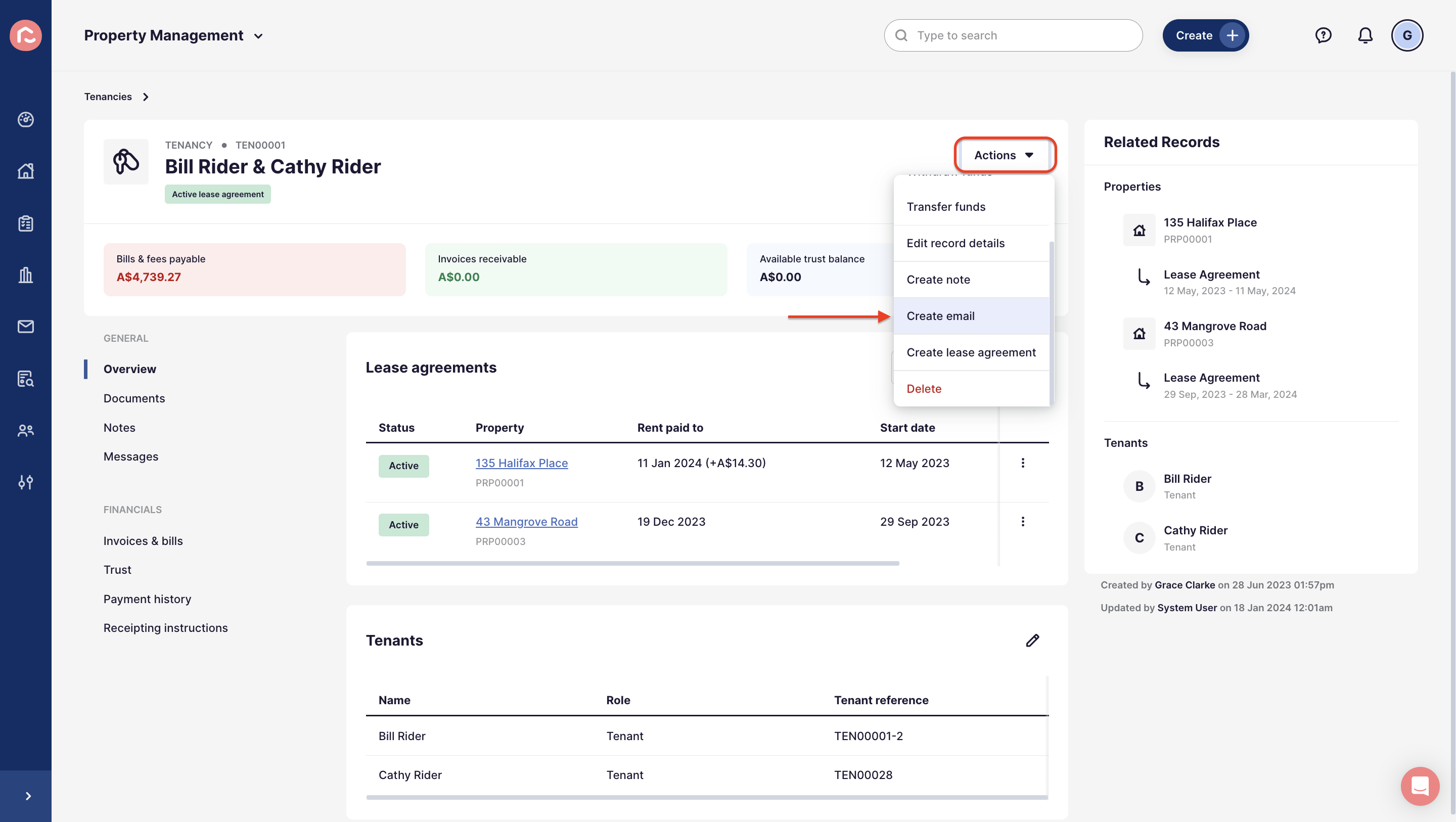The image size is (1456, 822).
Task: Open the Payment history section
Action: coord(147,599)
